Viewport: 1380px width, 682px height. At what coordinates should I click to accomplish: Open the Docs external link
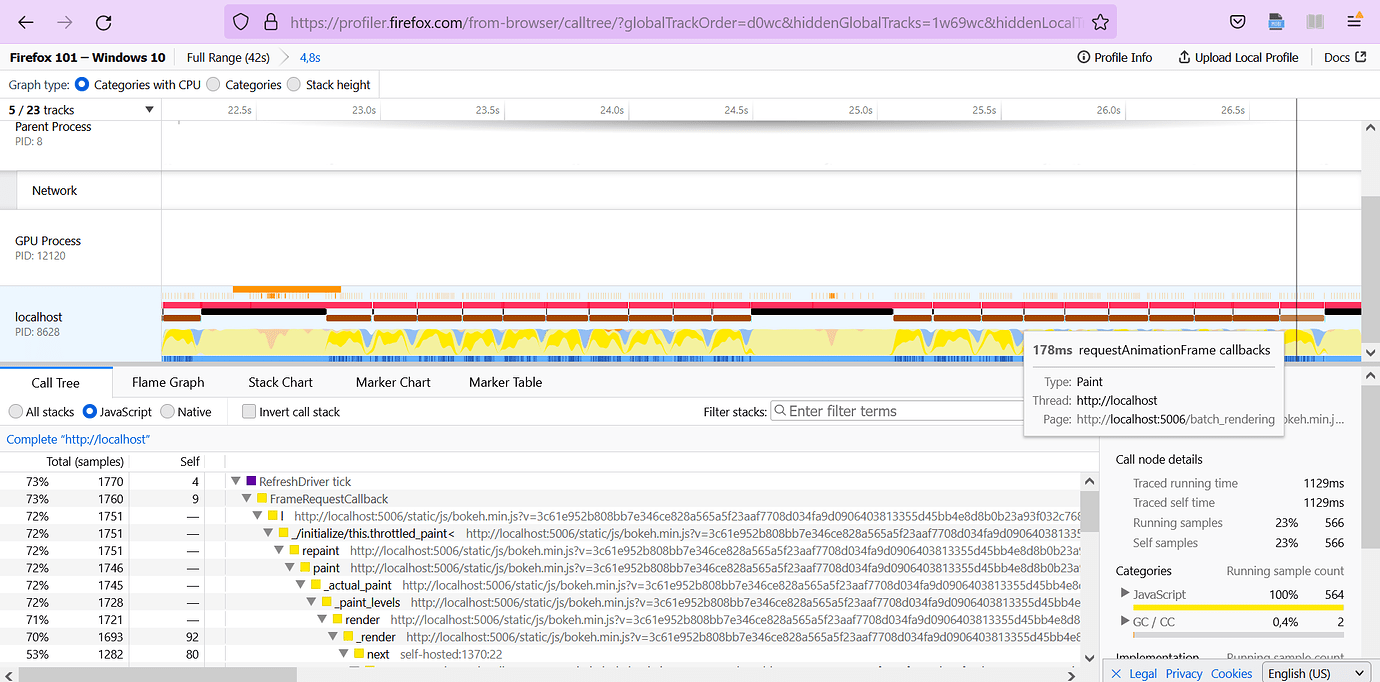point(1345,58)
